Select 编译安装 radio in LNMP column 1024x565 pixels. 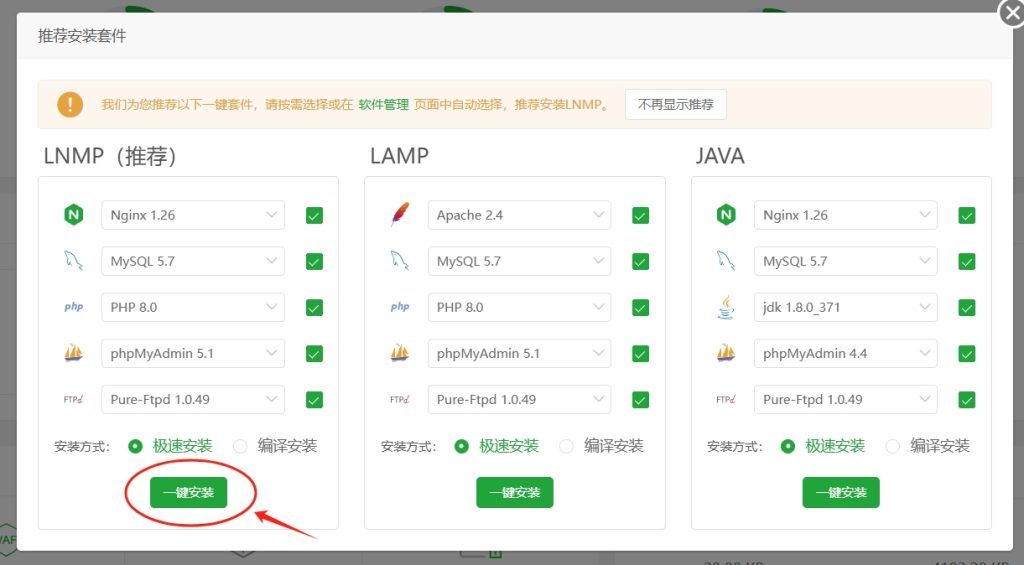point(240,446)
